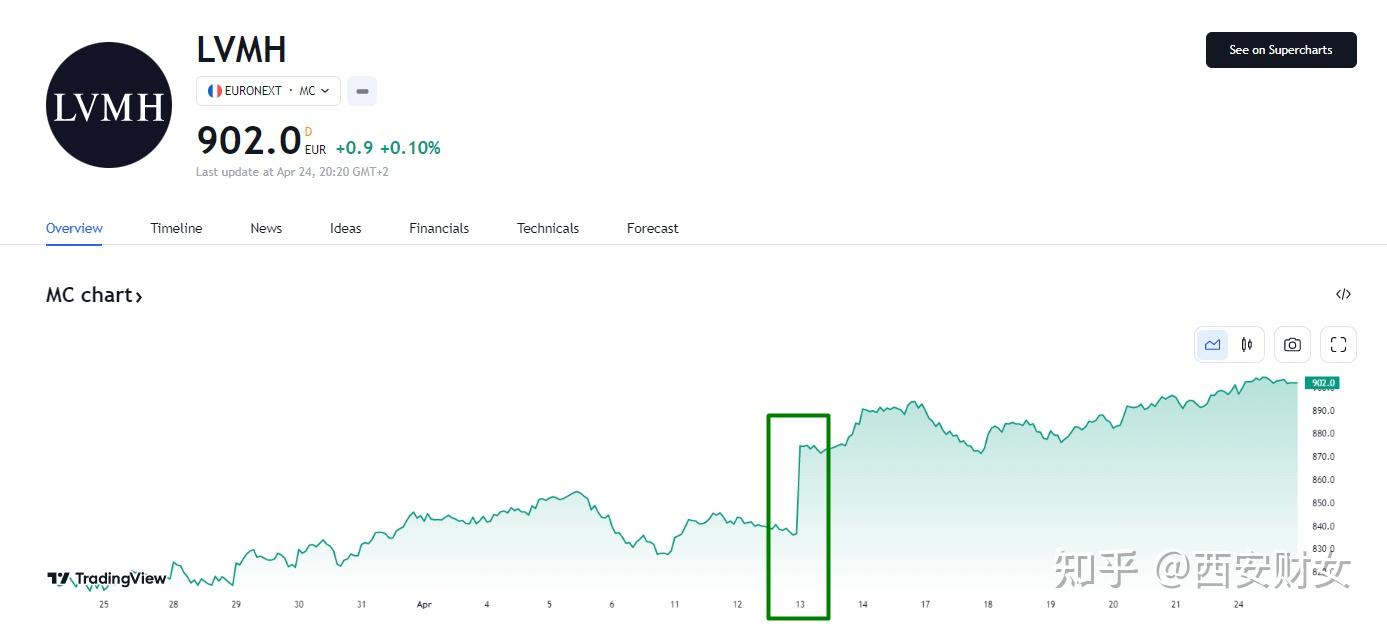Screen dimensions: 1387x626
Task: Click the minus icon beside the exchange selector
Action: 361,90
